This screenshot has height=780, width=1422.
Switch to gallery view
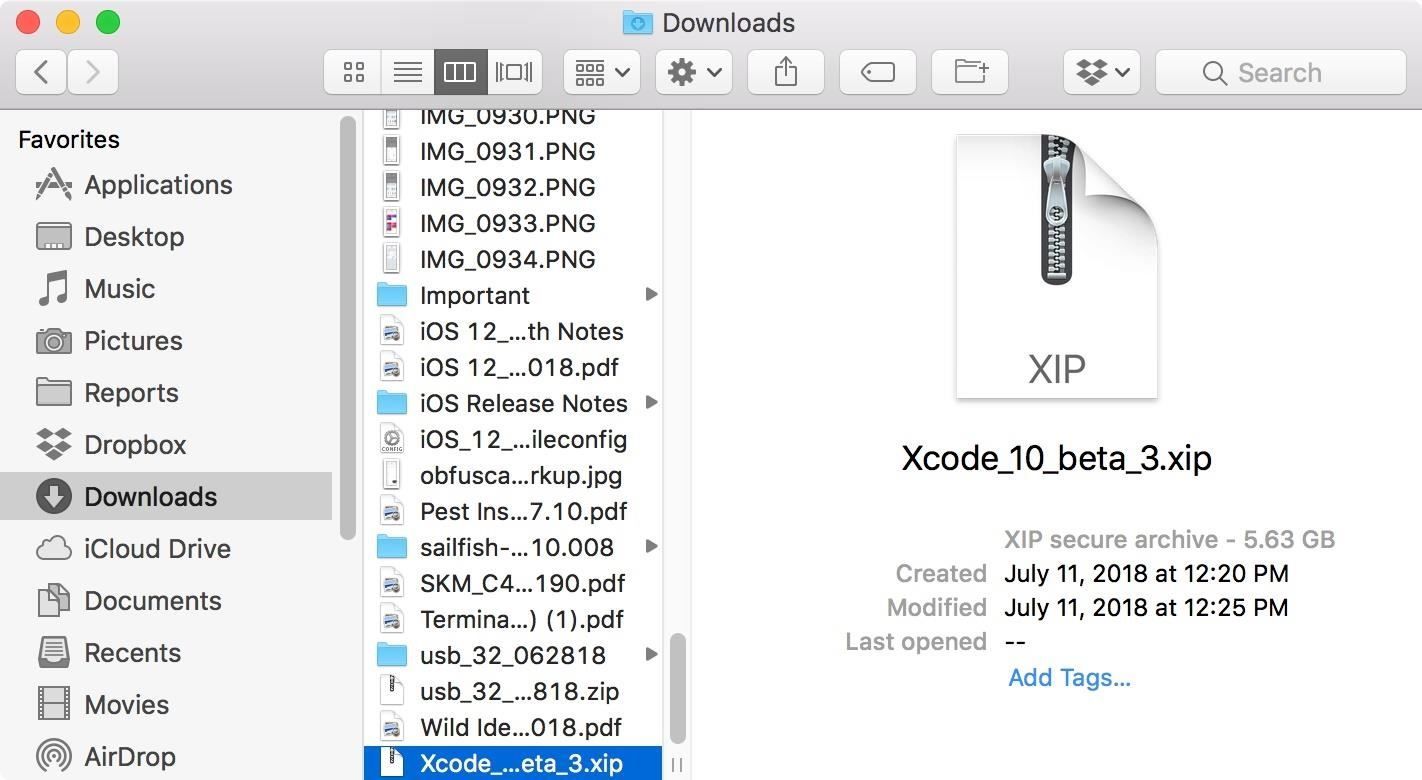(x=513, y=71)
